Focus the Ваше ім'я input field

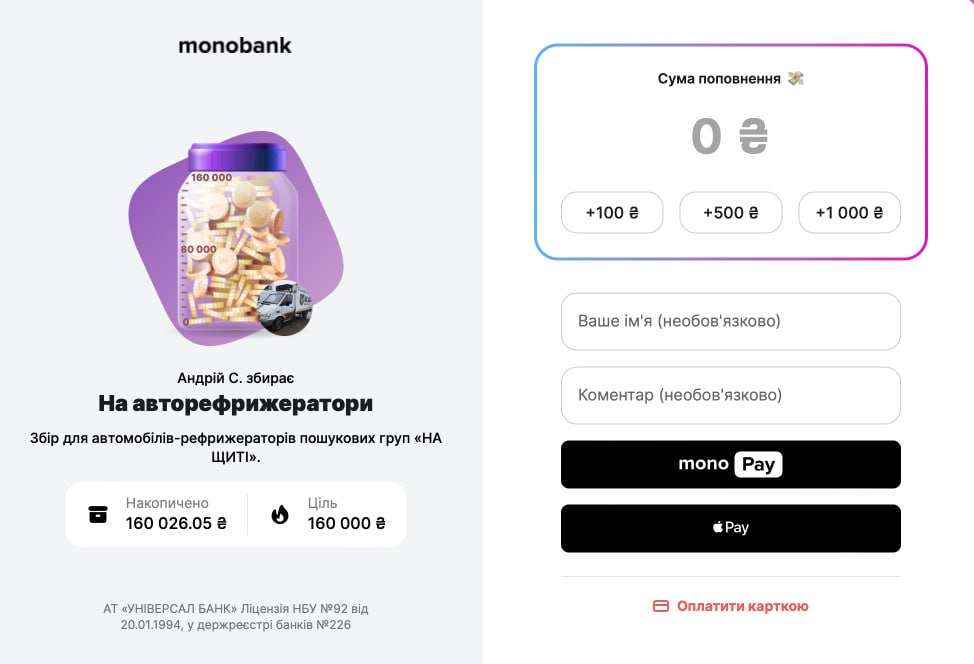point(730,322)
